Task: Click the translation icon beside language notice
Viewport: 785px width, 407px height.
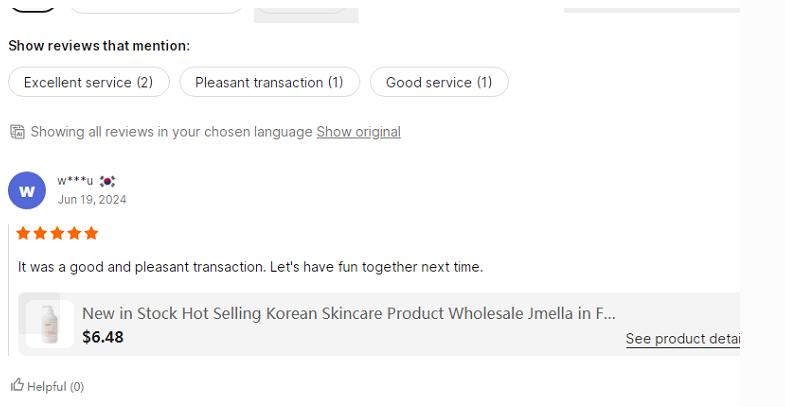Action: [17, 132]
